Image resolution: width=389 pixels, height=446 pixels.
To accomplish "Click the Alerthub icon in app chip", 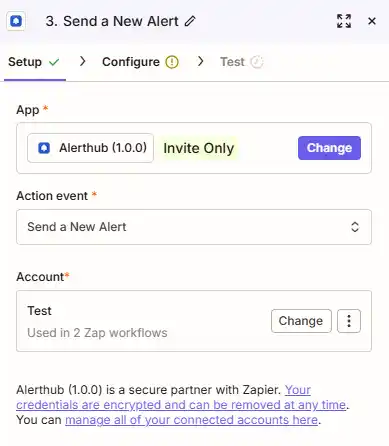I will pyautogui.click(x=44, y=148).
